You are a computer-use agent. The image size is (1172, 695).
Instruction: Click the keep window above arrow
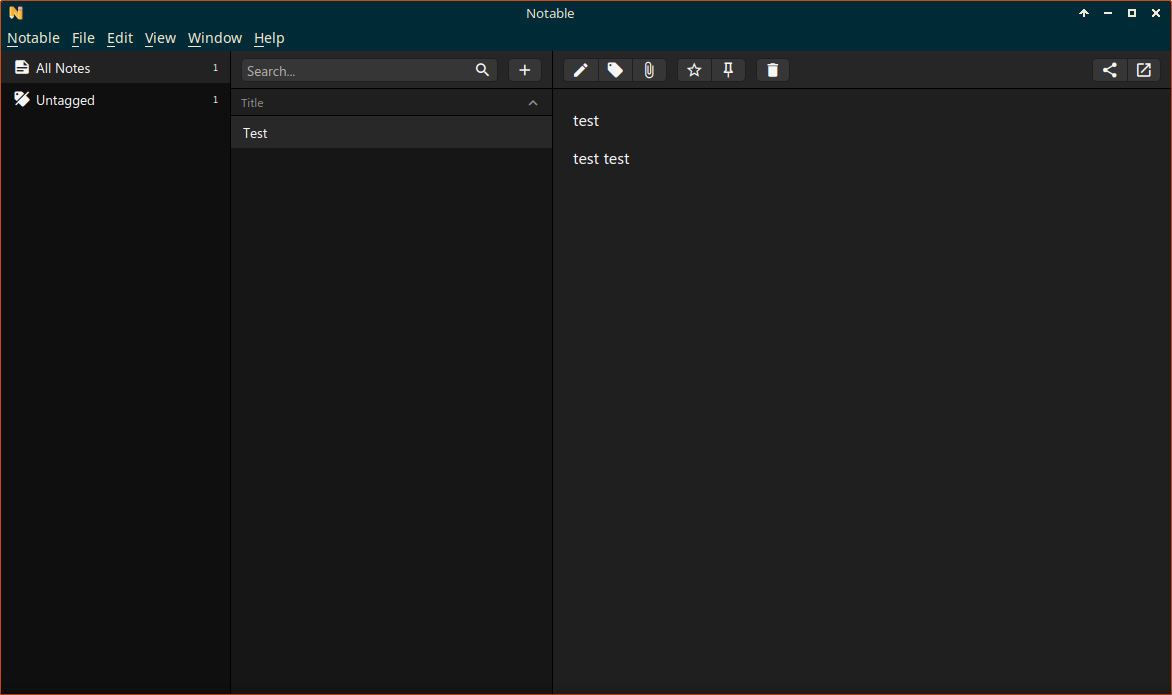click(x=1084, y=13)
